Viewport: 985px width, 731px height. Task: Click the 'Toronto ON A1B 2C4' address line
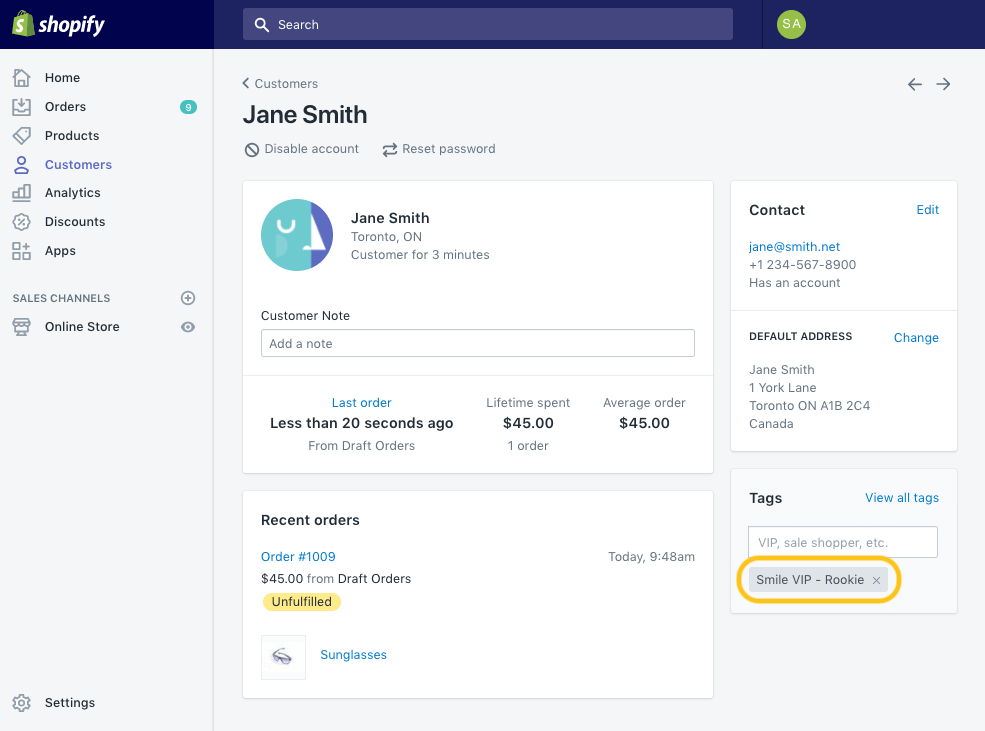pos(809,406)
